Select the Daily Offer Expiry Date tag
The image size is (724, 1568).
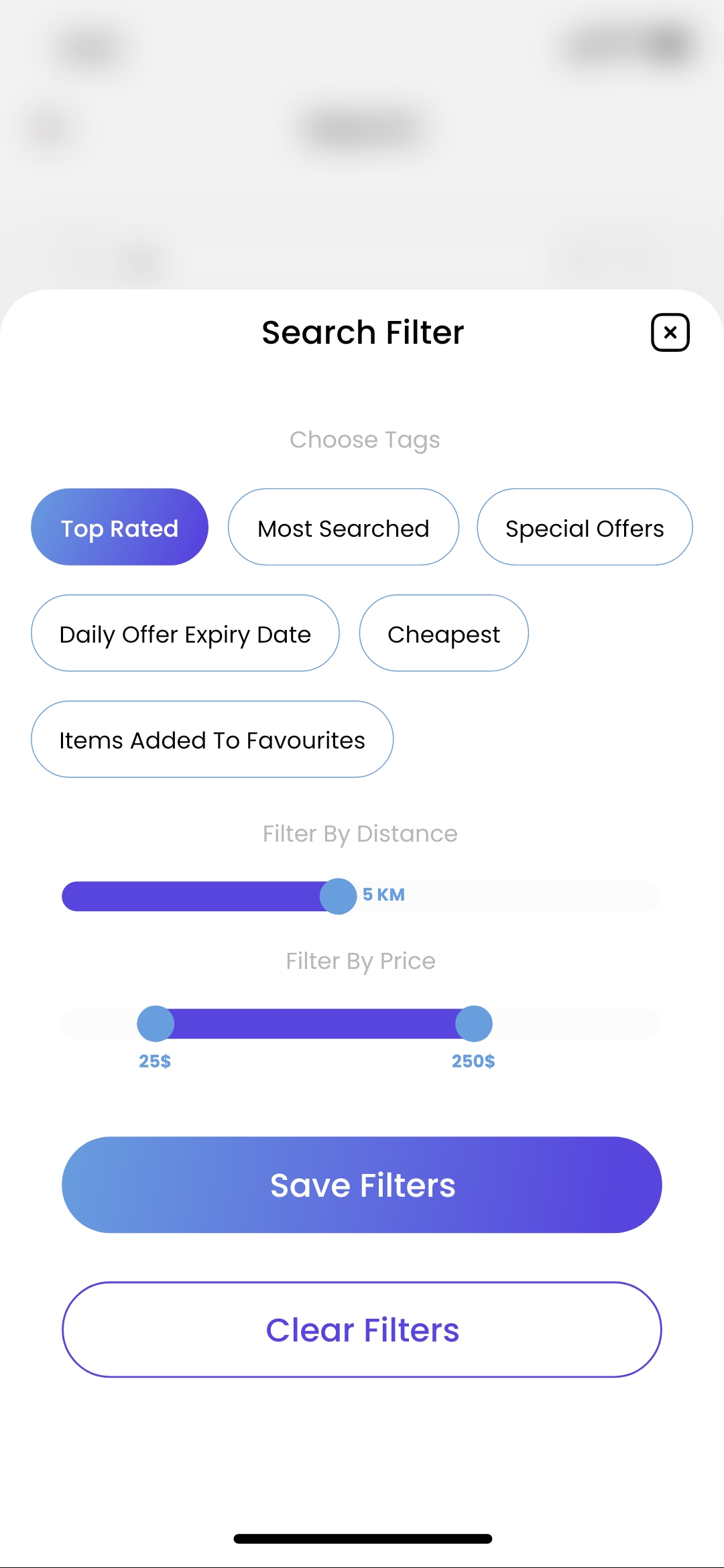click(x=185, y=633)
